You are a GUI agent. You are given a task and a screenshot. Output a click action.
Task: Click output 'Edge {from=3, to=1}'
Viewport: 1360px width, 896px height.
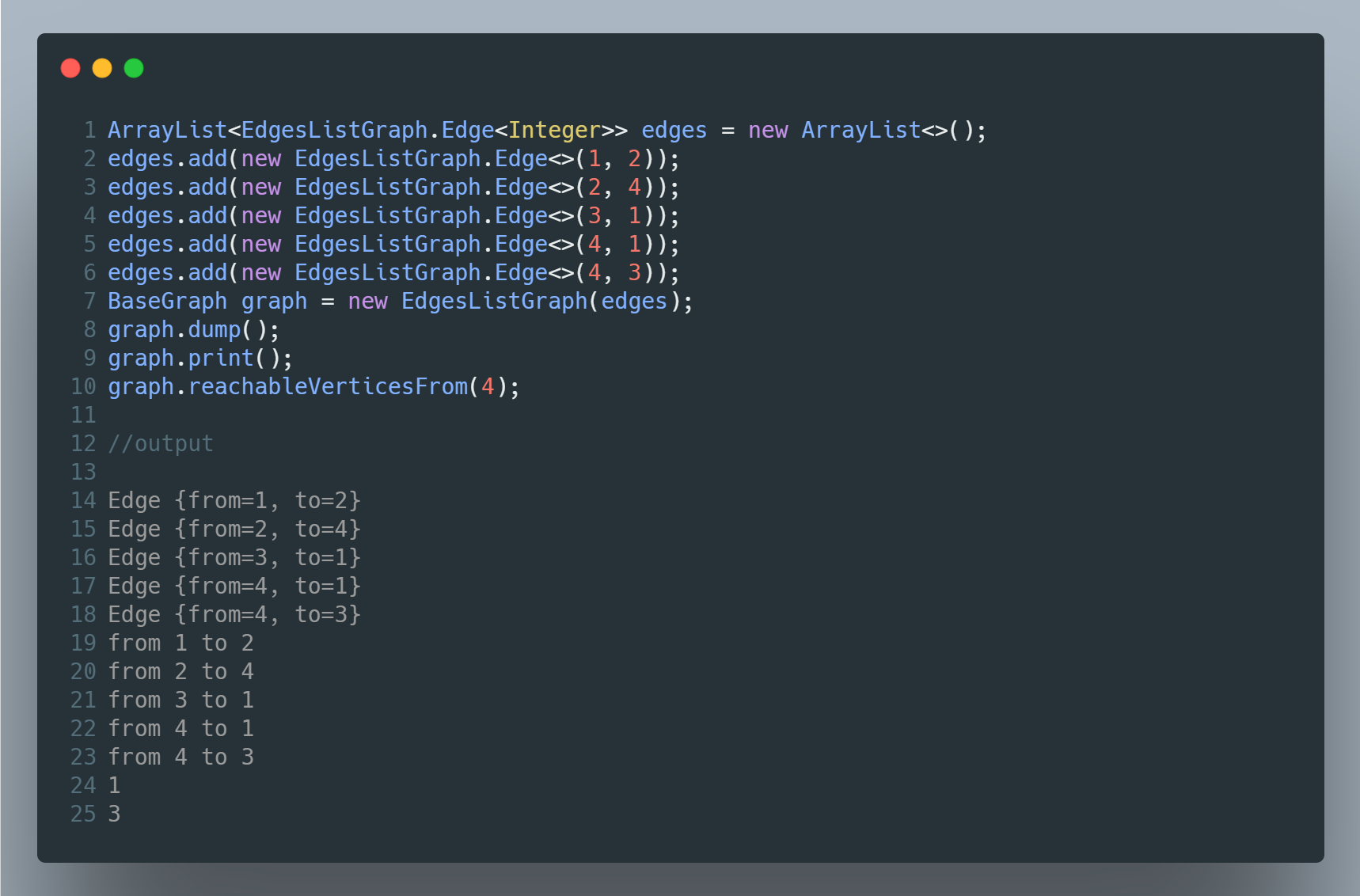coord(234,557)
